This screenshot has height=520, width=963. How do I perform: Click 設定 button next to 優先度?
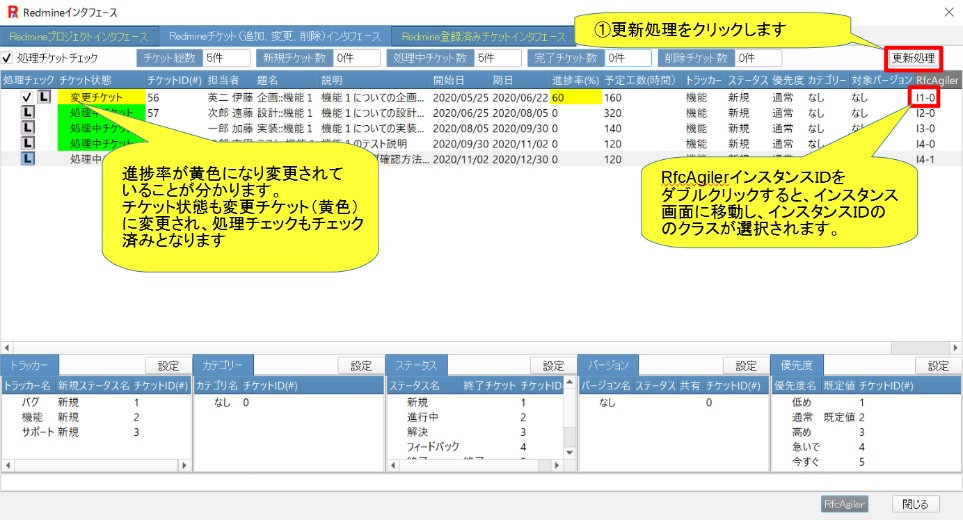tap(938, 366)
